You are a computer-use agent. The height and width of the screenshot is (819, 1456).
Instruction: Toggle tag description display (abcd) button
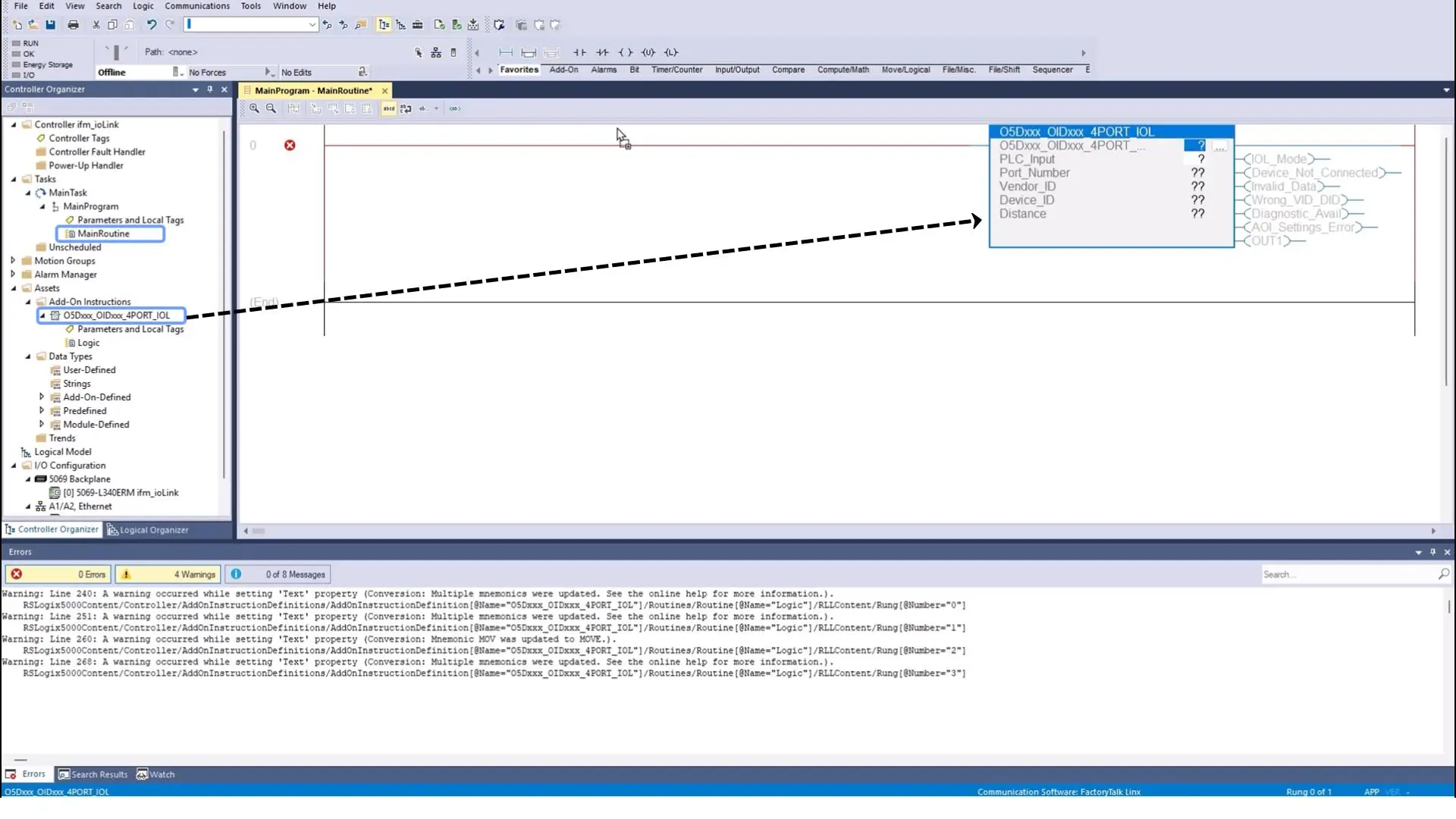[x=388, y=108]
